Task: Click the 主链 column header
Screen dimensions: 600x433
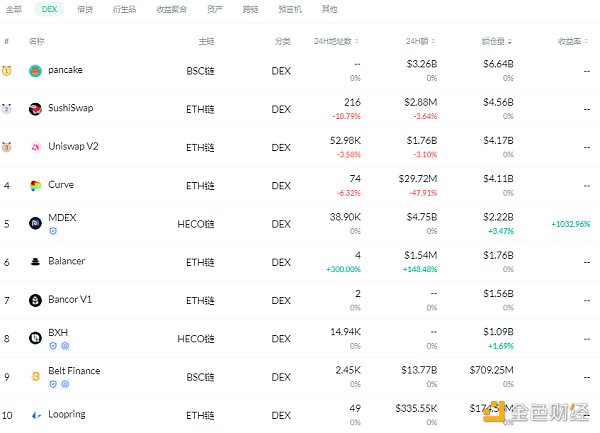Action: click(206, 41)
